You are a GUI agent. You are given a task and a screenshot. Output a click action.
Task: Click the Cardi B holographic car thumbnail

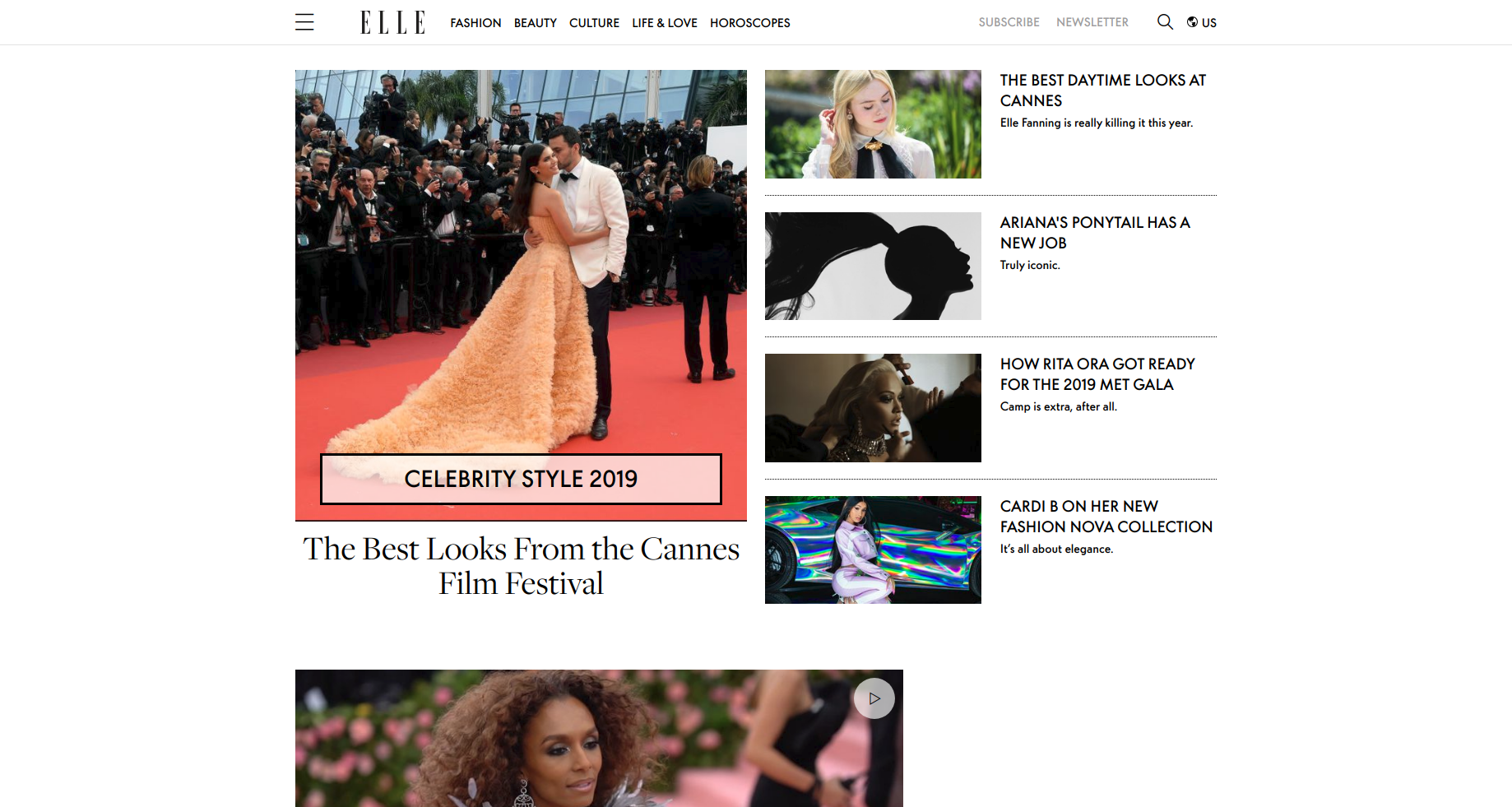(873, 550)
